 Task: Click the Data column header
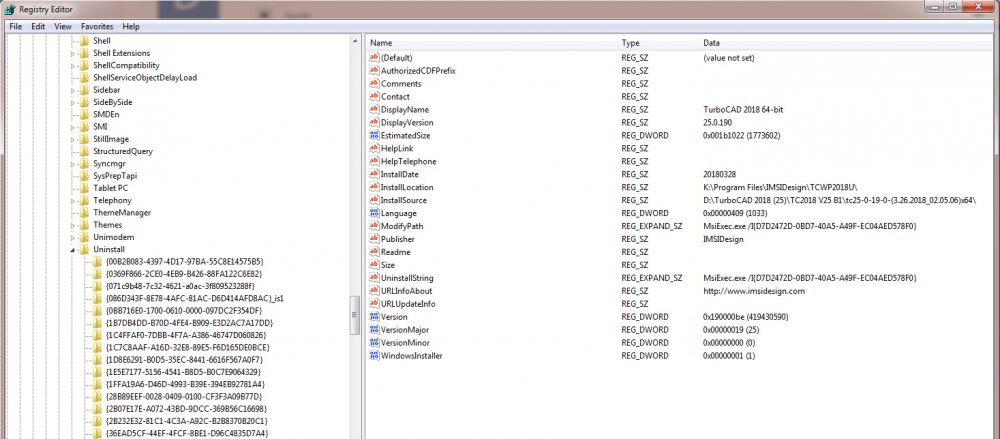coord(846,43)
